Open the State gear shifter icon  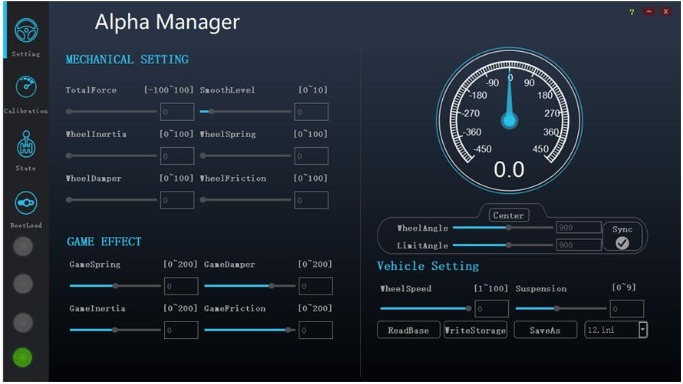point(26,145)
